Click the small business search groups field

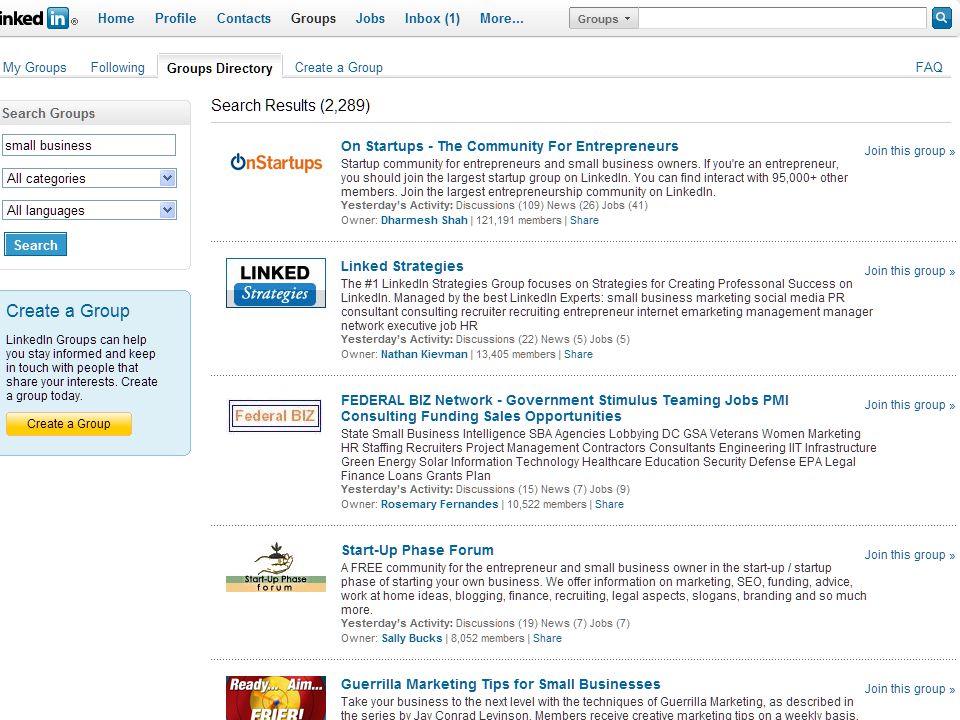click(x=89, y=145)
